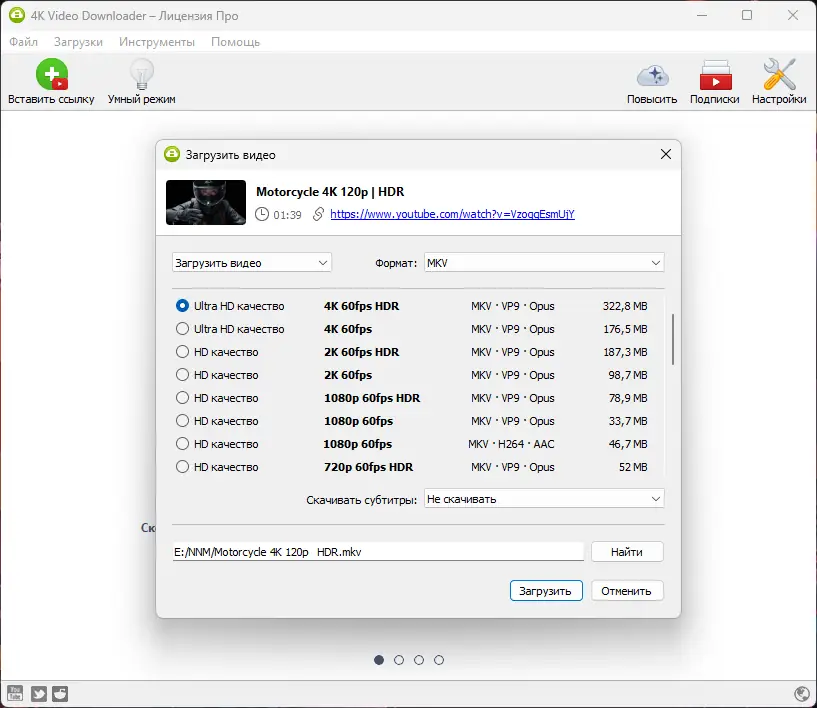Select 1080p 60fps VP9 33,7 MB option
Viewport: 817px width, 708px height.
[x=182, y=420]
